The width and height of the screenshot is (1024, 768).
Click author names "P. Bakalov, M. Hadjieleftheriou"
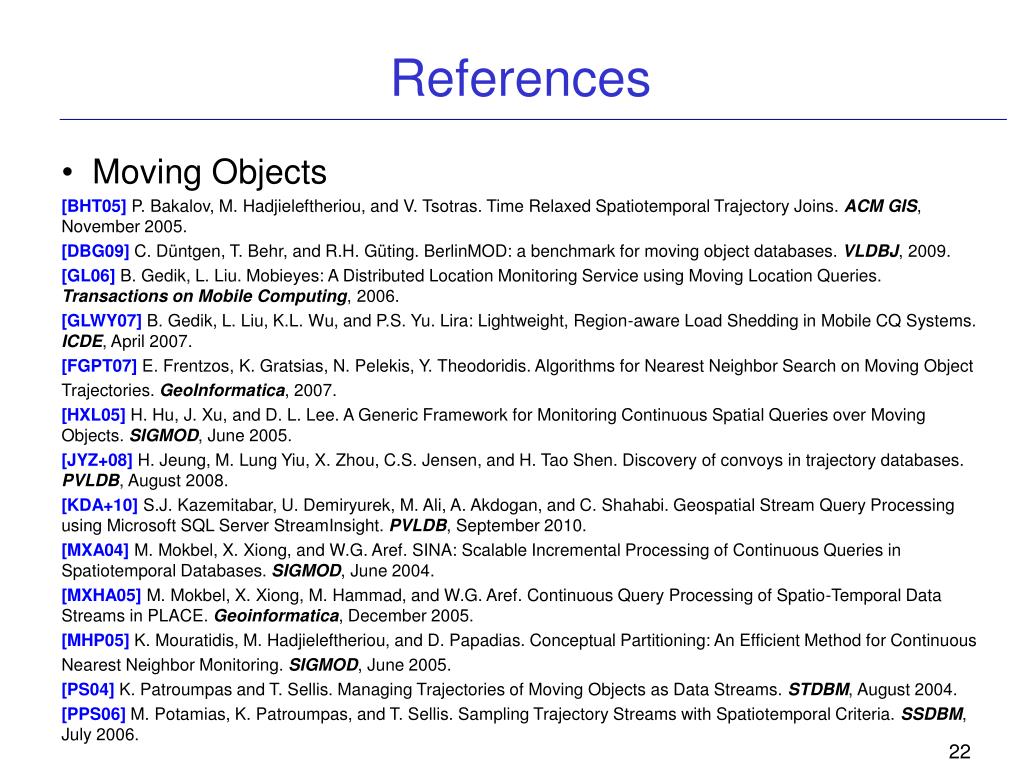click(248, 206)
